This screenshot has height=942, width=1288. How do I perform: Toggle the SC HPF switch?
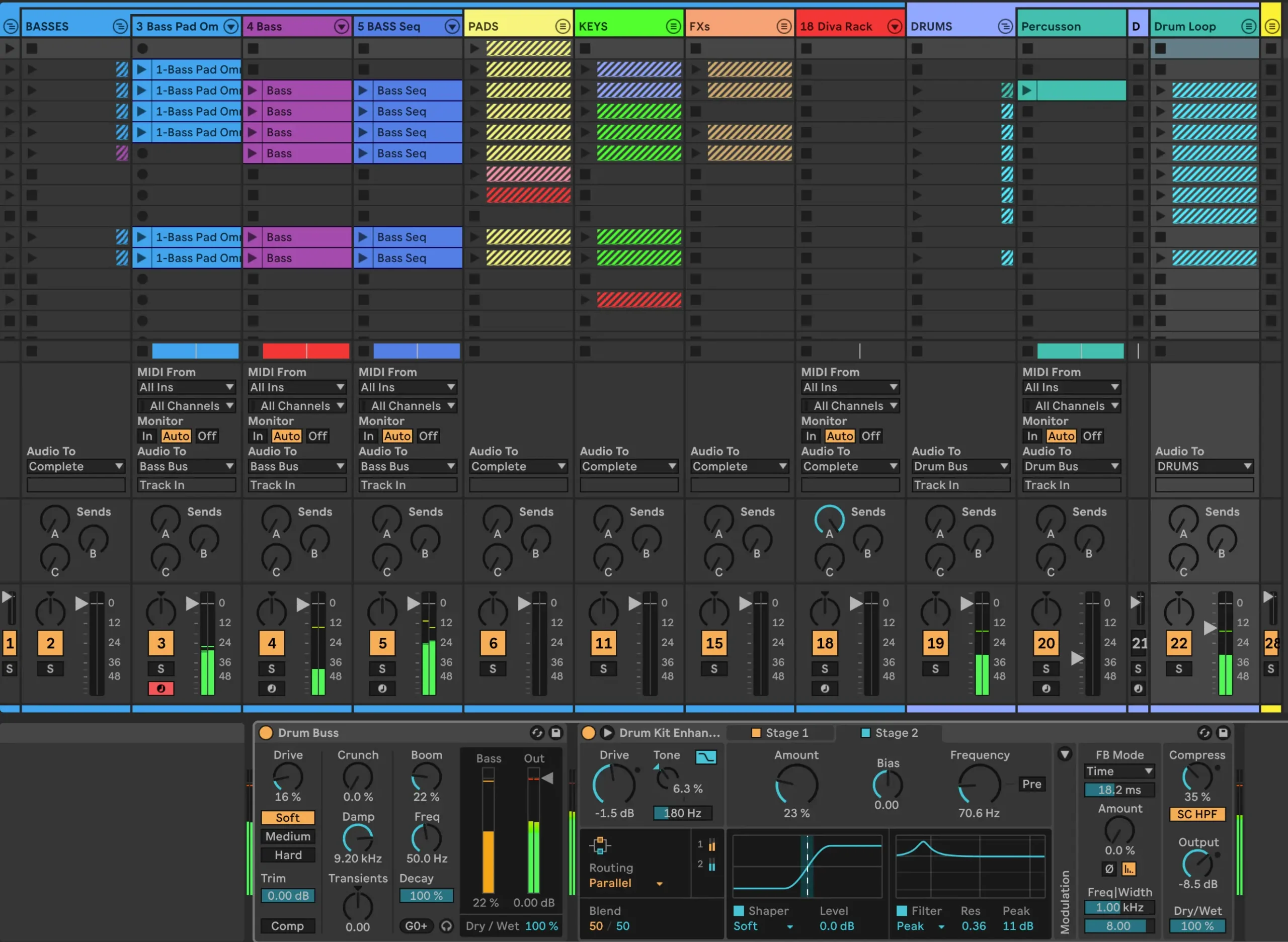pos(1197,814)
